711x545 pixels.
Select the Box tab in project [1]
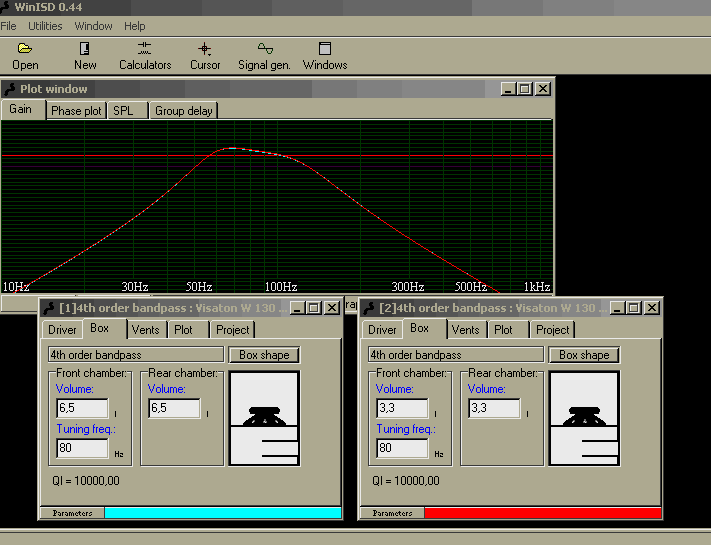(x=104, y=328)
